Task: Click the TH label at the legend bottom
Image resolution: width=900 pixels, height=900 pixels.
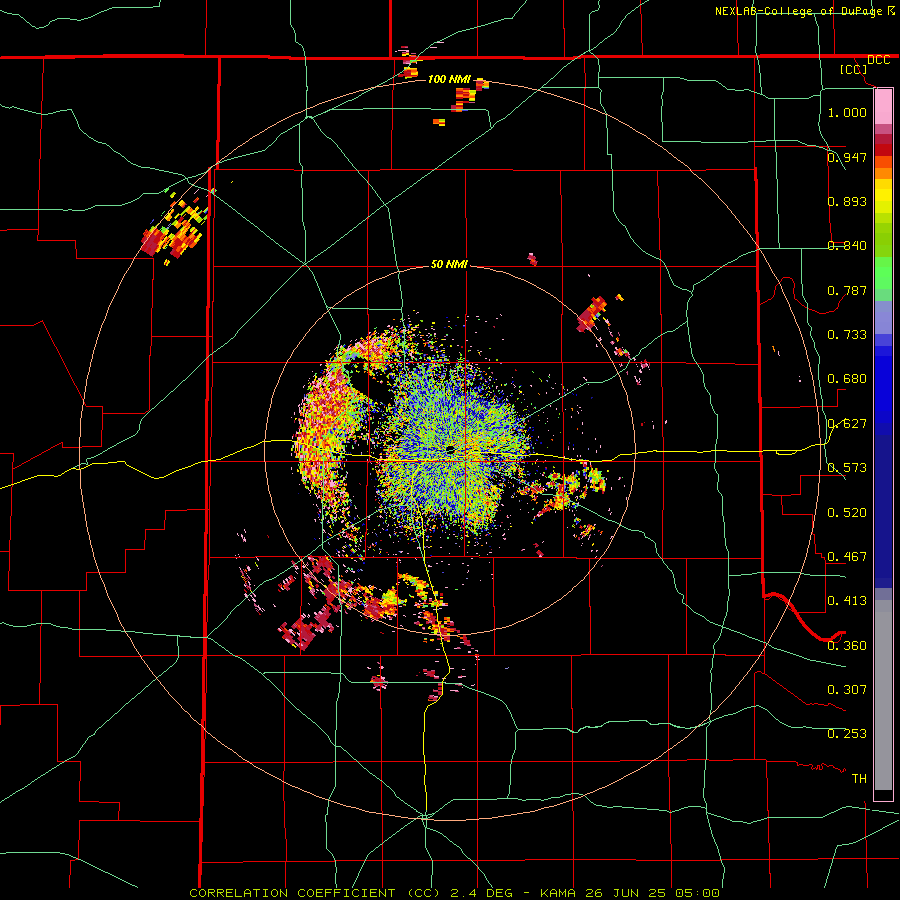Action: [859, 779]
